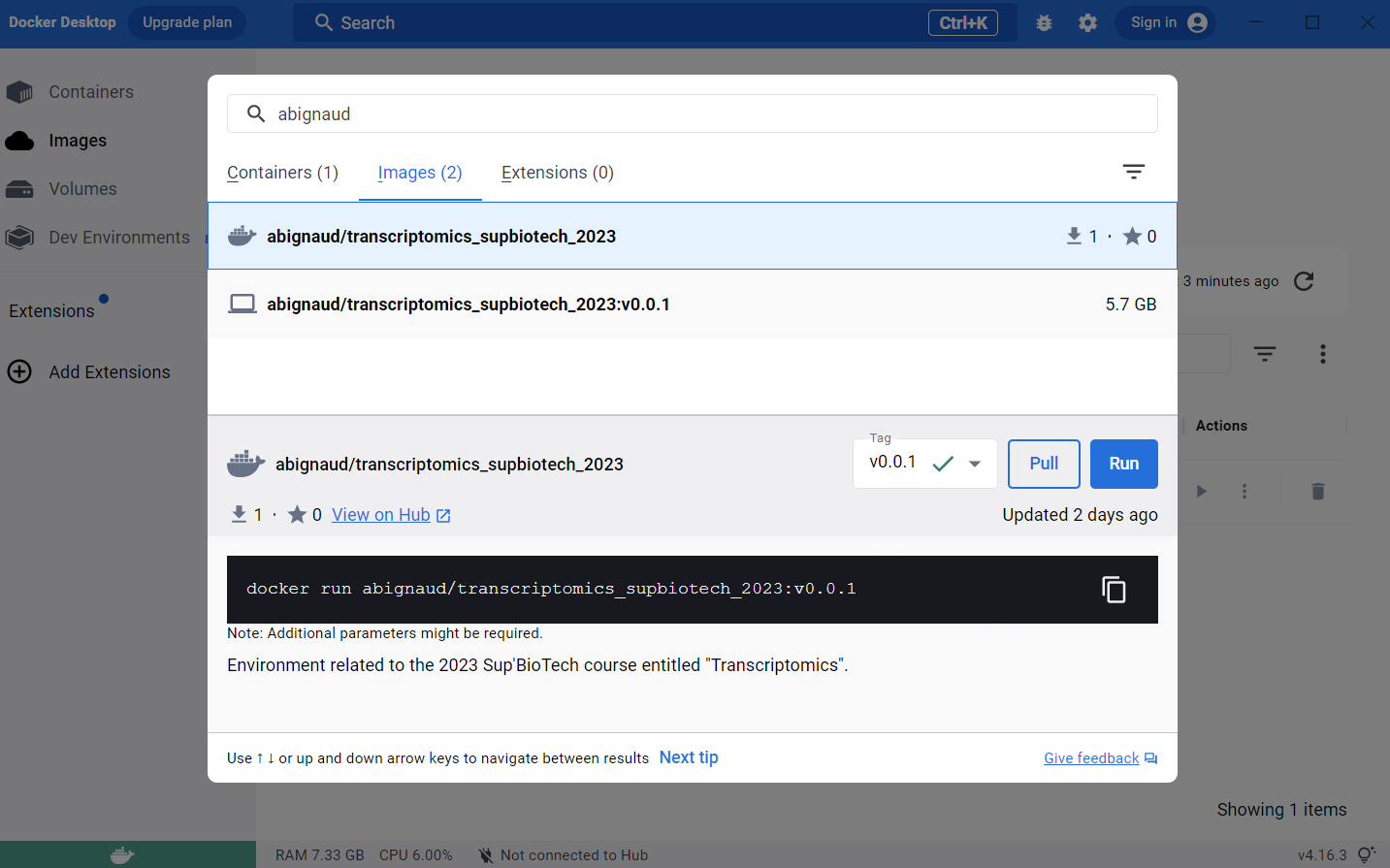Delete image using trash icon

click(x=1317, y=492)
